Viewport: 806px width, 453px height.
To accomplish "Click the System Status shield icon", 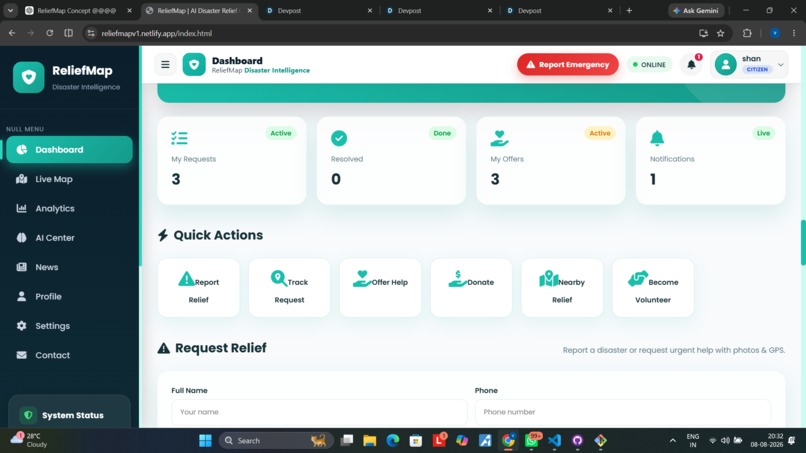I will click(28, 414).
